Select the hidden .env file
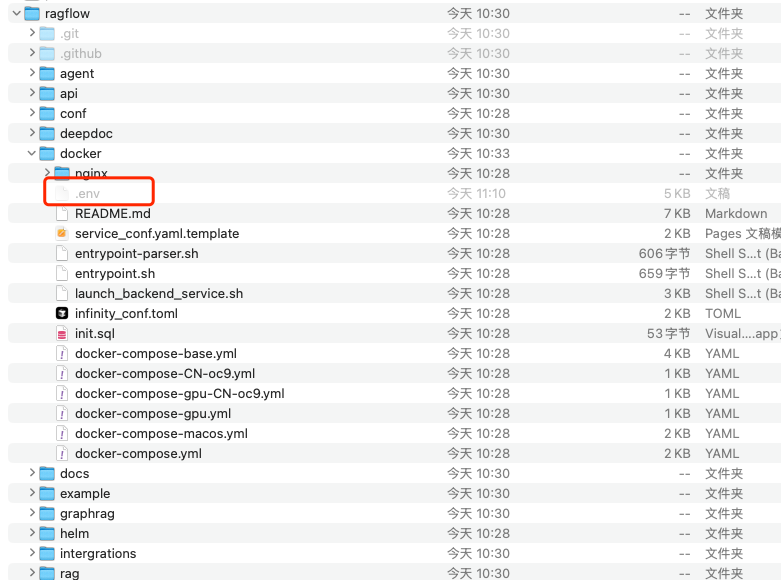This screenshot has height=580, width=781. [x=87, y=193]
